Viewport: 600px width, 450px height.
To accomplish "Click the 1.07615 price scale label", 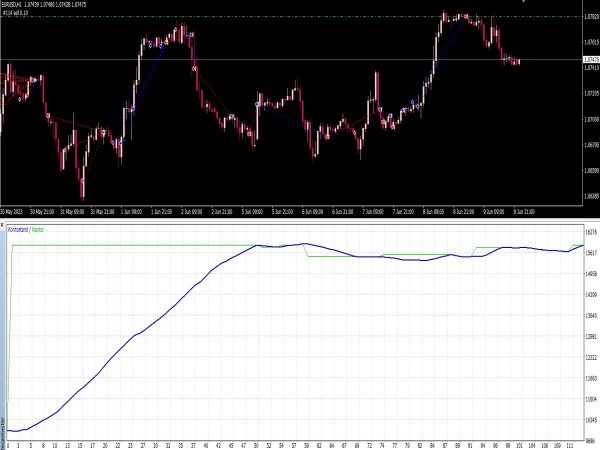I will pyautogui.click(x=592, y=42).
